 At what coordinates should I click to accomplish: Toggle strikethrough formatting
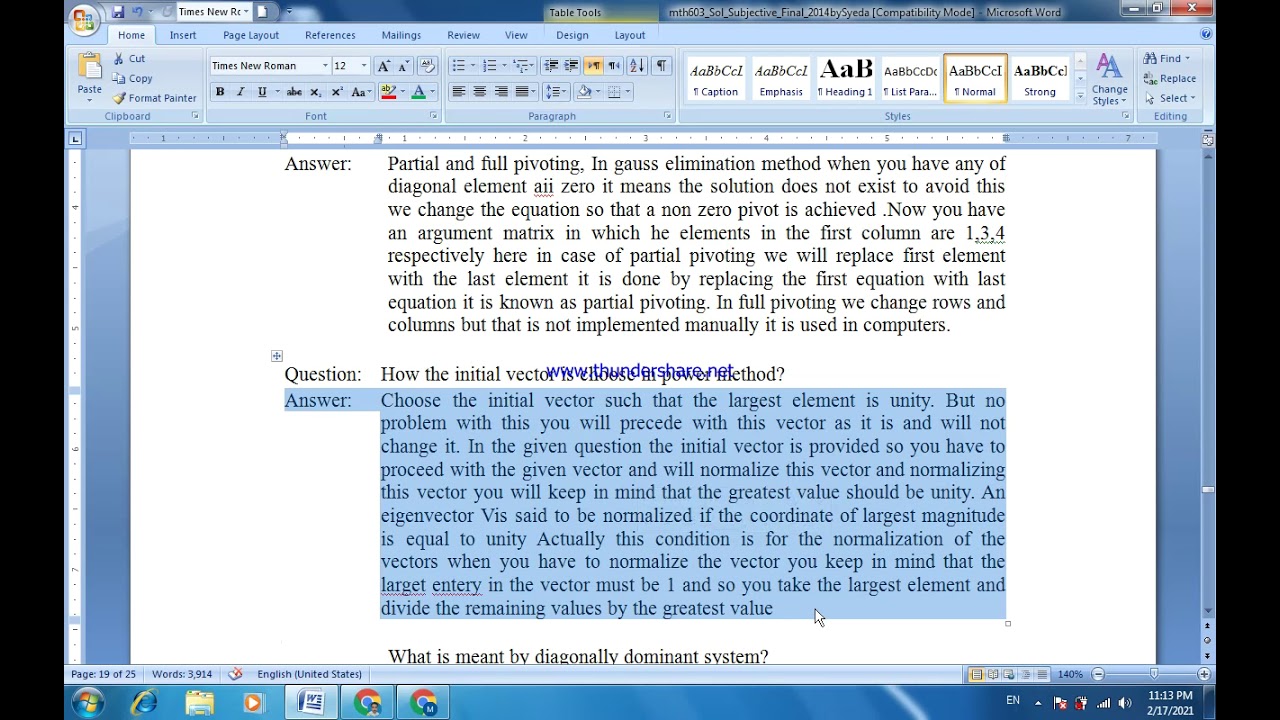click(294, 92)
